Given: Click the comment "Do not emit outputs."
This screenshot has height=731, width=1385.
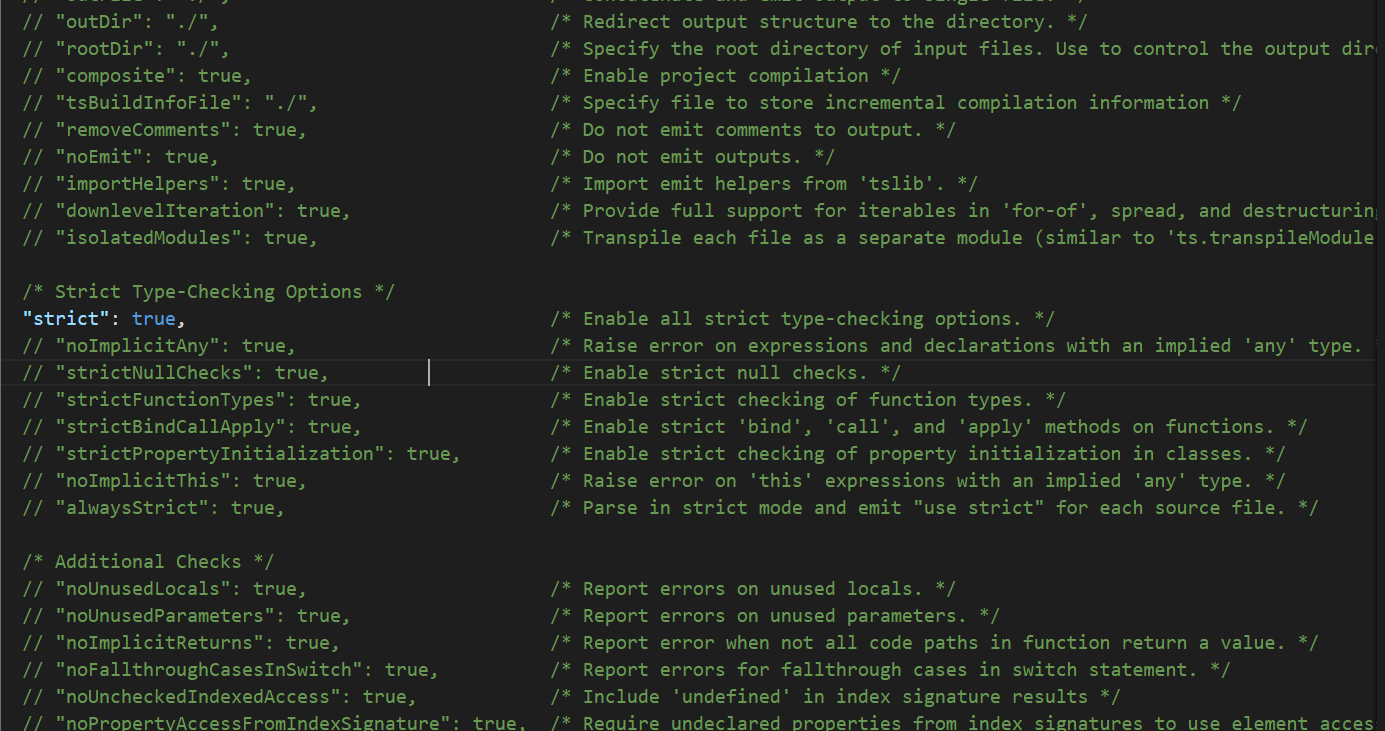Looking at the screenshot, I should pos(693,157).
